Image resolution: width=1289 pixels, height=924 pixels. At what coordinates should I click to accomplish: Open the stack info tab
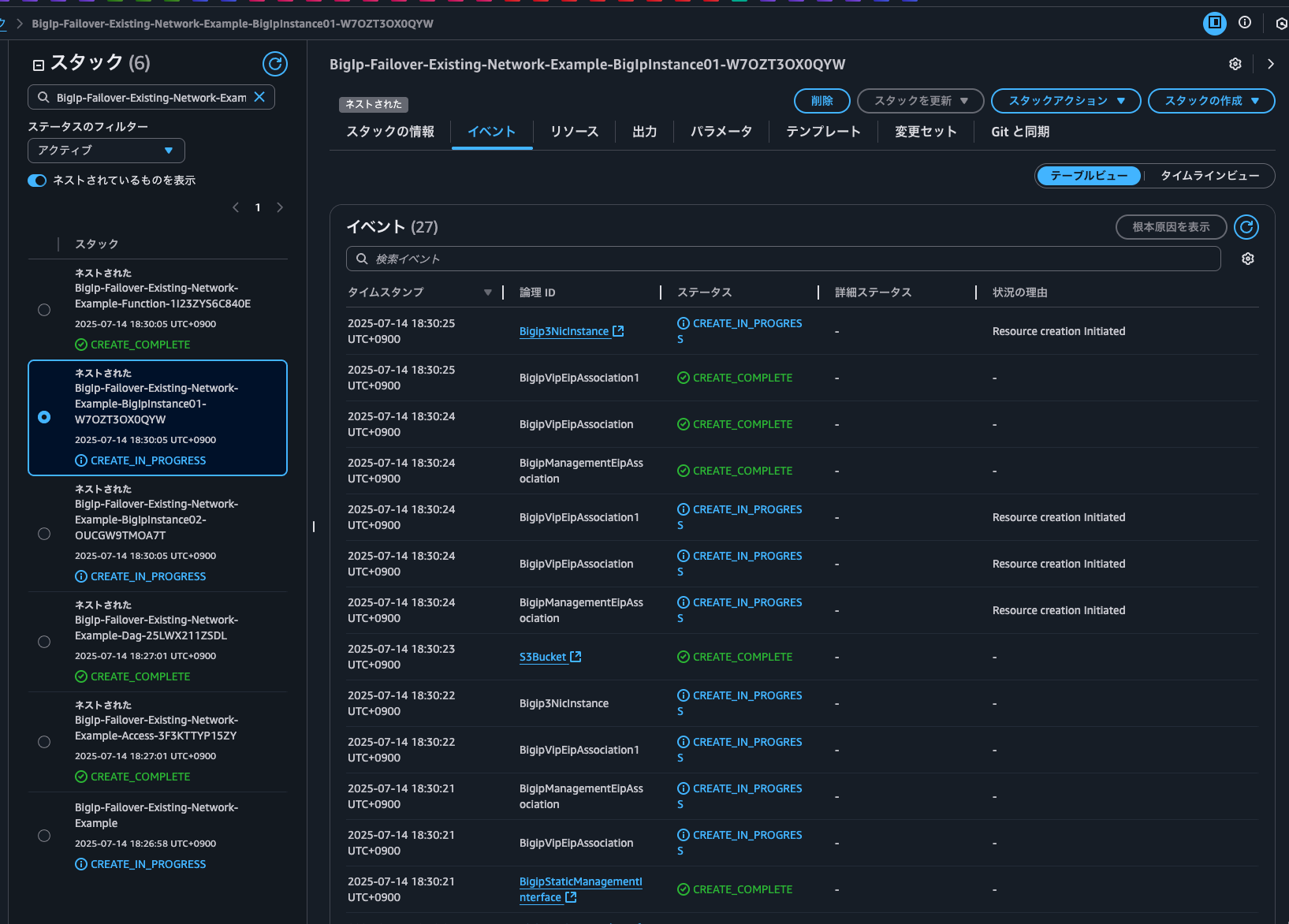point(390,132)
